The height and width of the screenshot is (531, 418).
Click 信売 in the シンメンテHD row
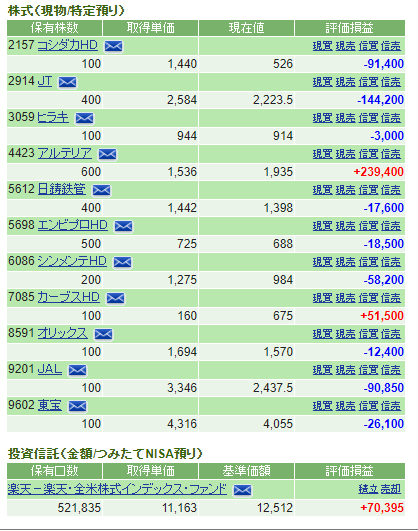tap(391, 262)
